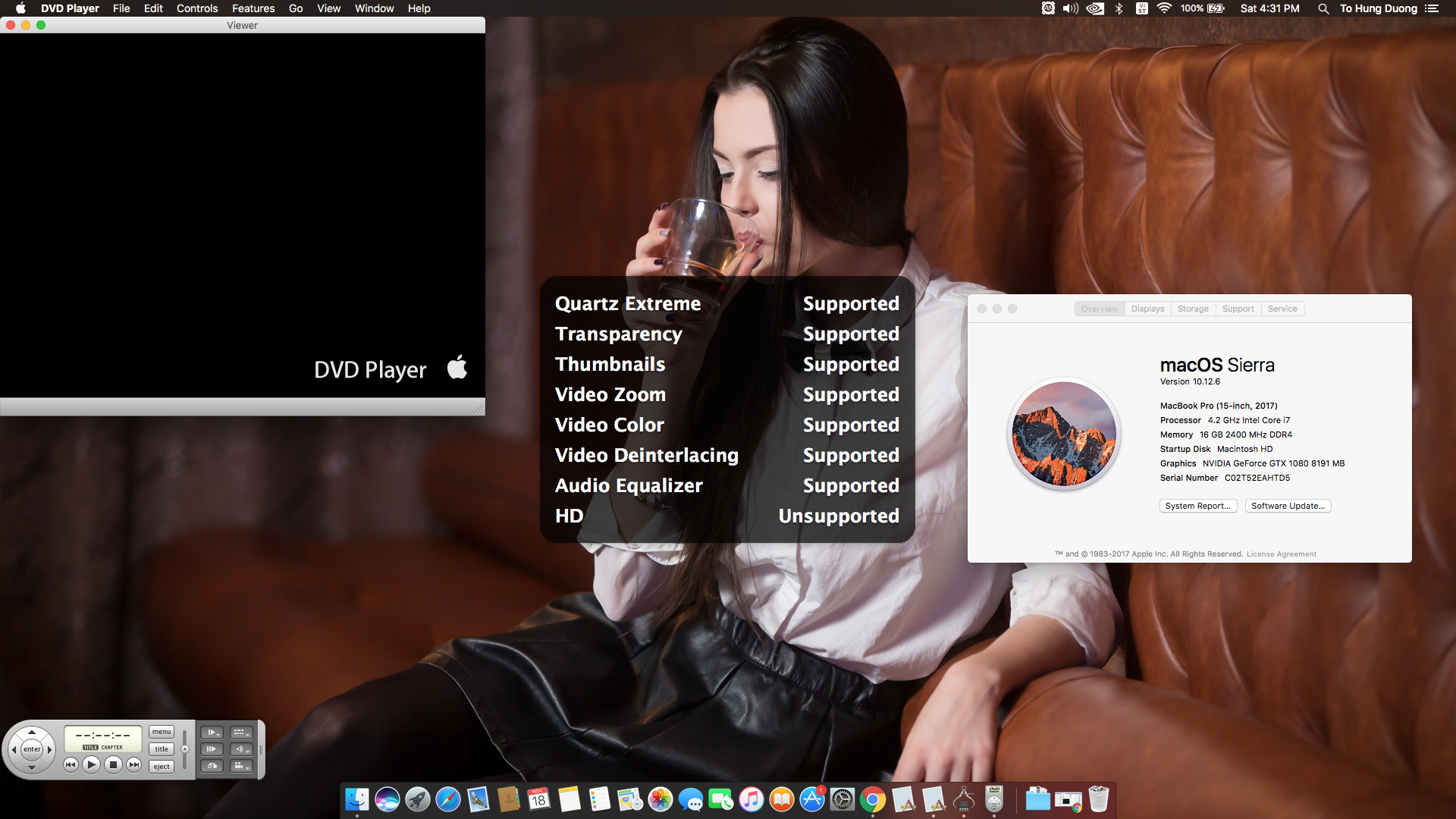This screenshot has width=1456, height=819.
Task: Open System Preferences from the Dock
Action: click(x=843, y=799)
